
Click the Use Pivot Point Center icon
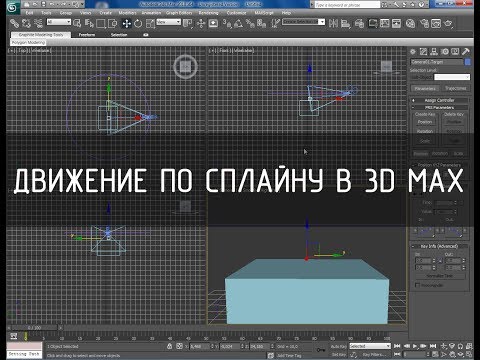pos(188,23)
